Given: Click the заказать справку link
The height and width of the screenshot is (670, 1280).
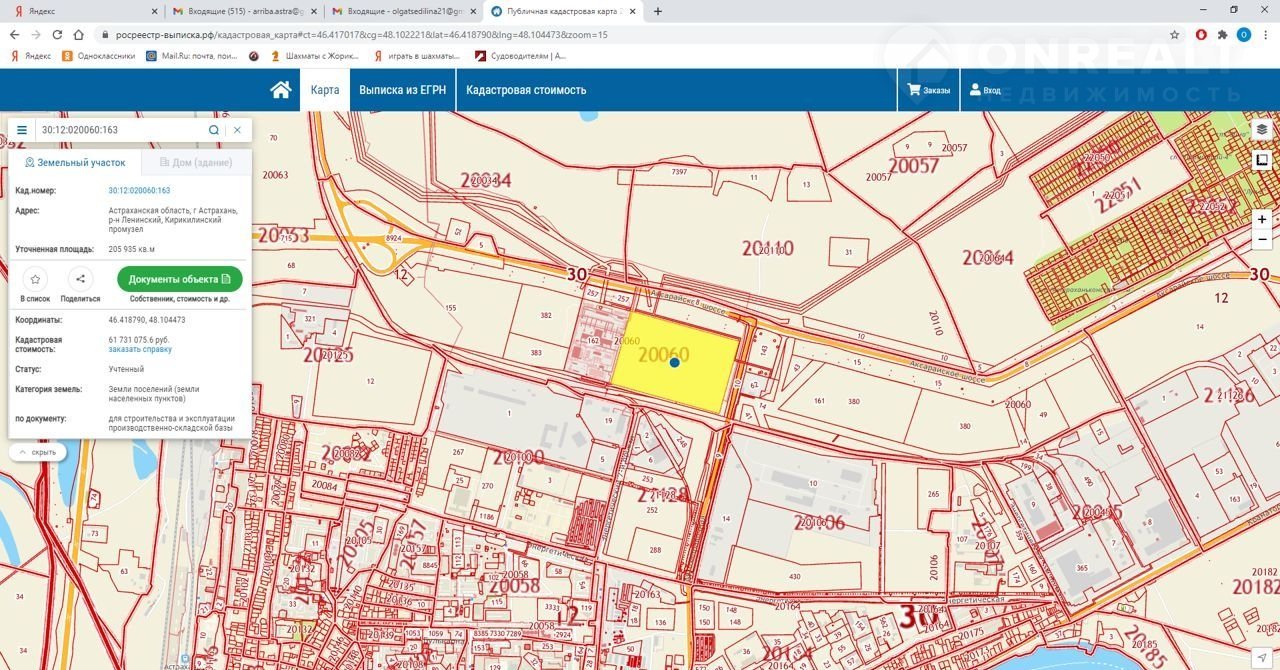Looking at the screenshot, I should click(x=140, y=350).
